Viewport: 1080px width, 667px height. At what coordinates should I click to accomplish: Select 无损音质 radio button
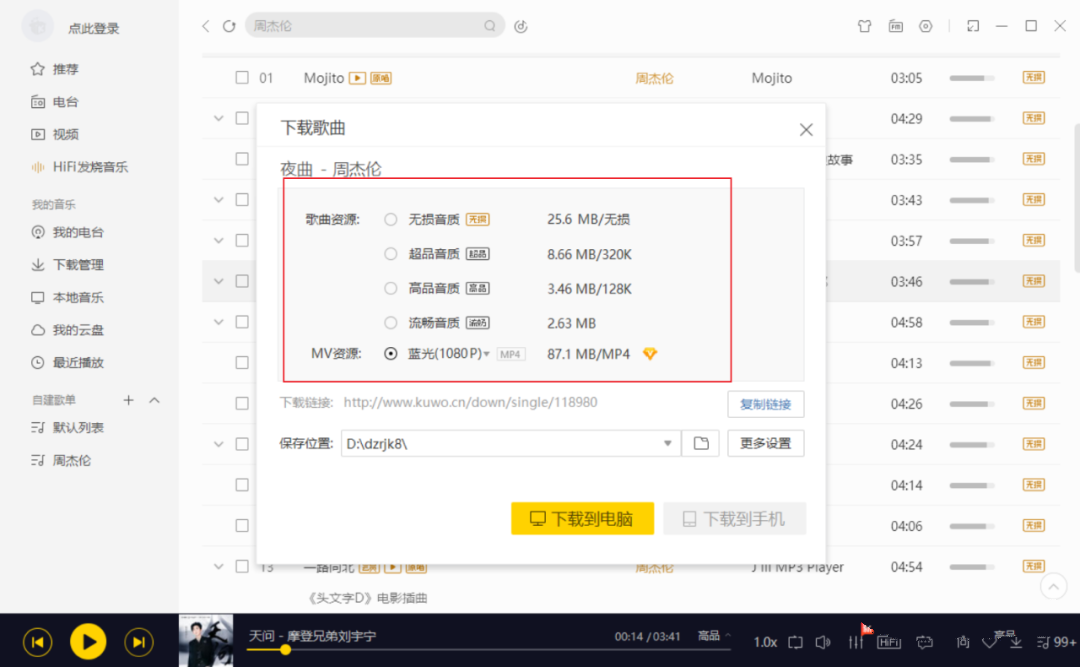[x=391, y=219]
